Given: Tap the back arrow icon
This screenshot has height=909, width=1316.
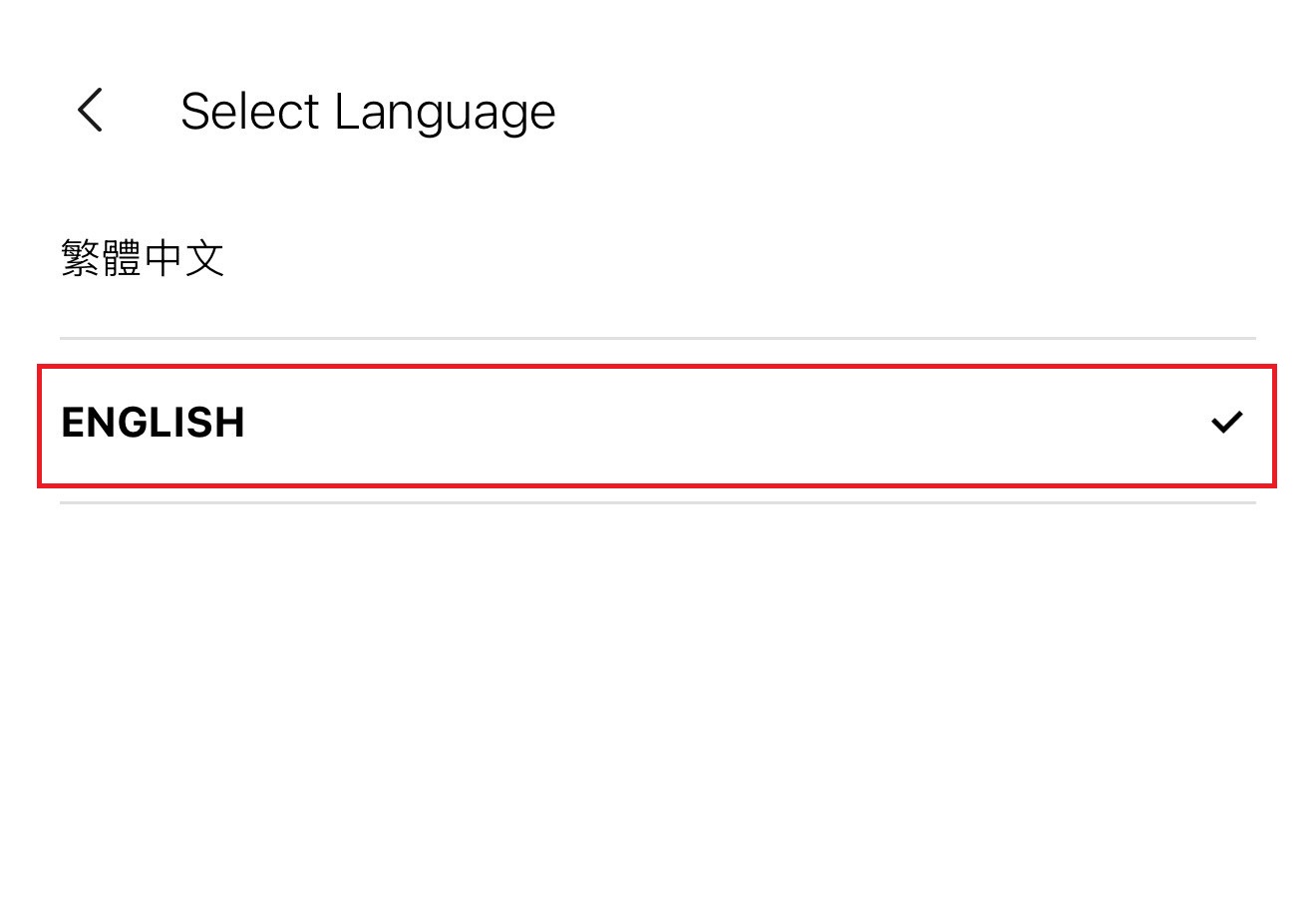Looking at the screenshot, I should (x=90, y=110).
